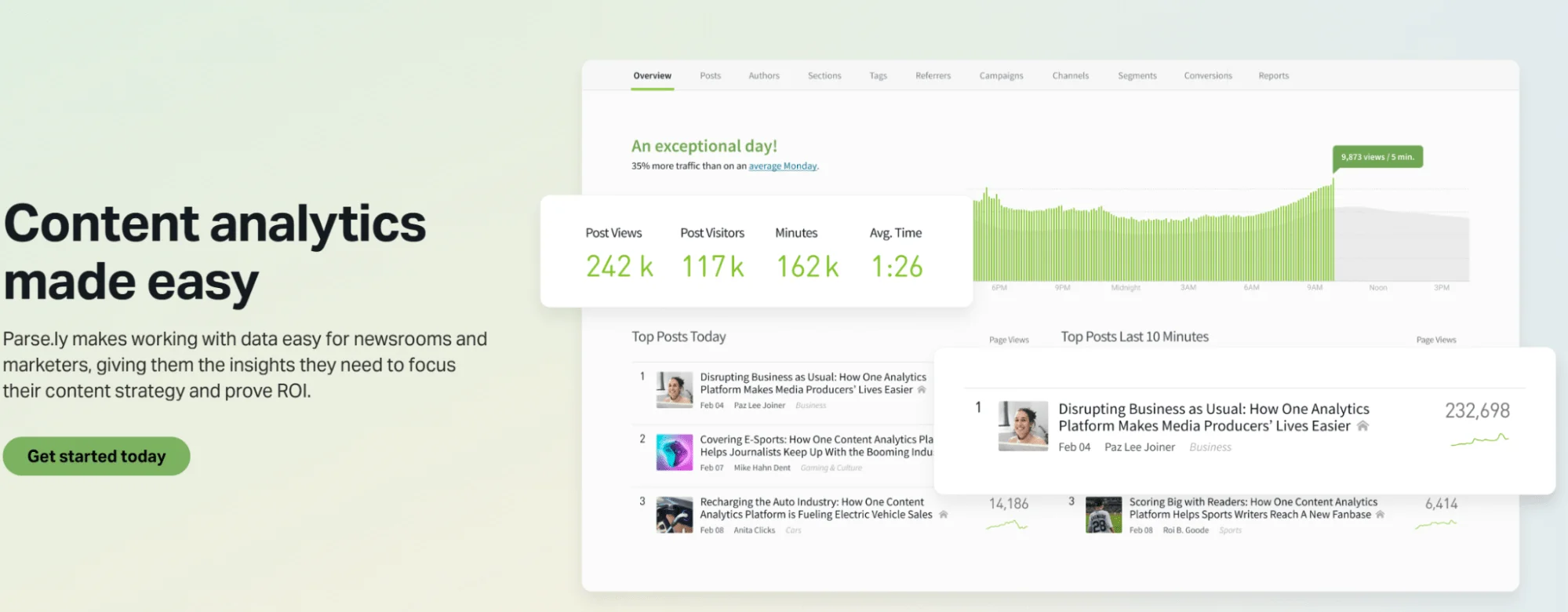Click author Mike Hahn Dent

click(x=762, y=468)
